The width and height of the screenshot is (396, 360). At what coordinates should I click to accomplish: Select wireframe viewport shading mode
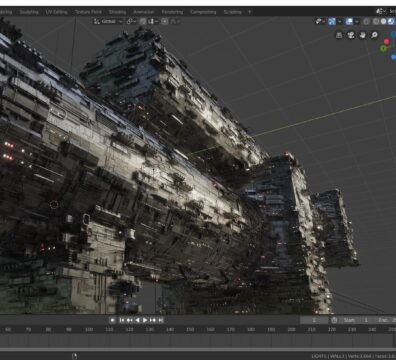[376, 21]
